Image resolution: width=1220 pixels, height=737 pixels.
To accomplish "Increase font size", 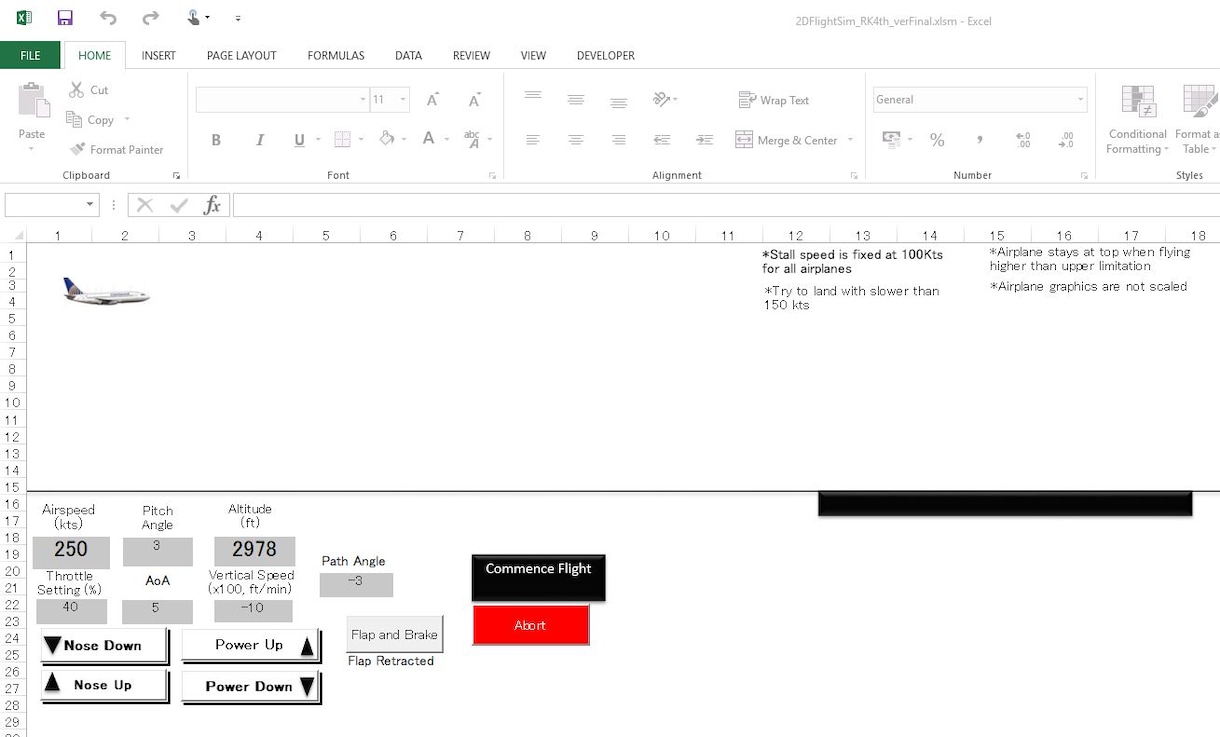I will (433, 100).
